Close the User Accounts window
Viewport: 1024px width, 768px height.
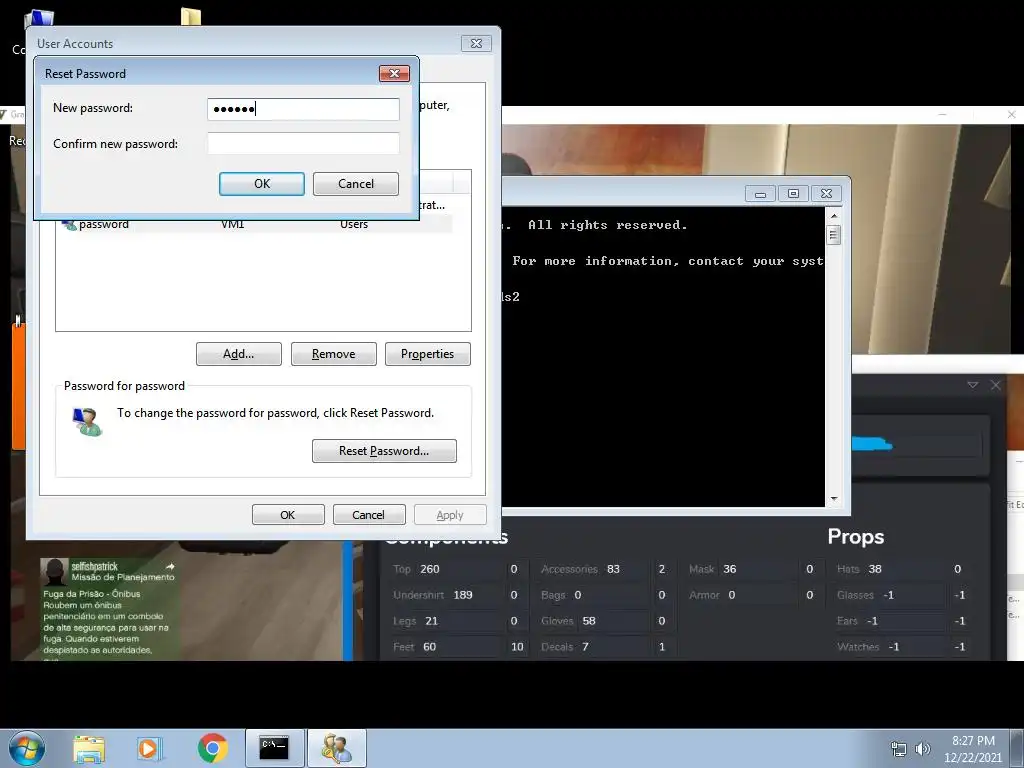(x=476, y=43)
